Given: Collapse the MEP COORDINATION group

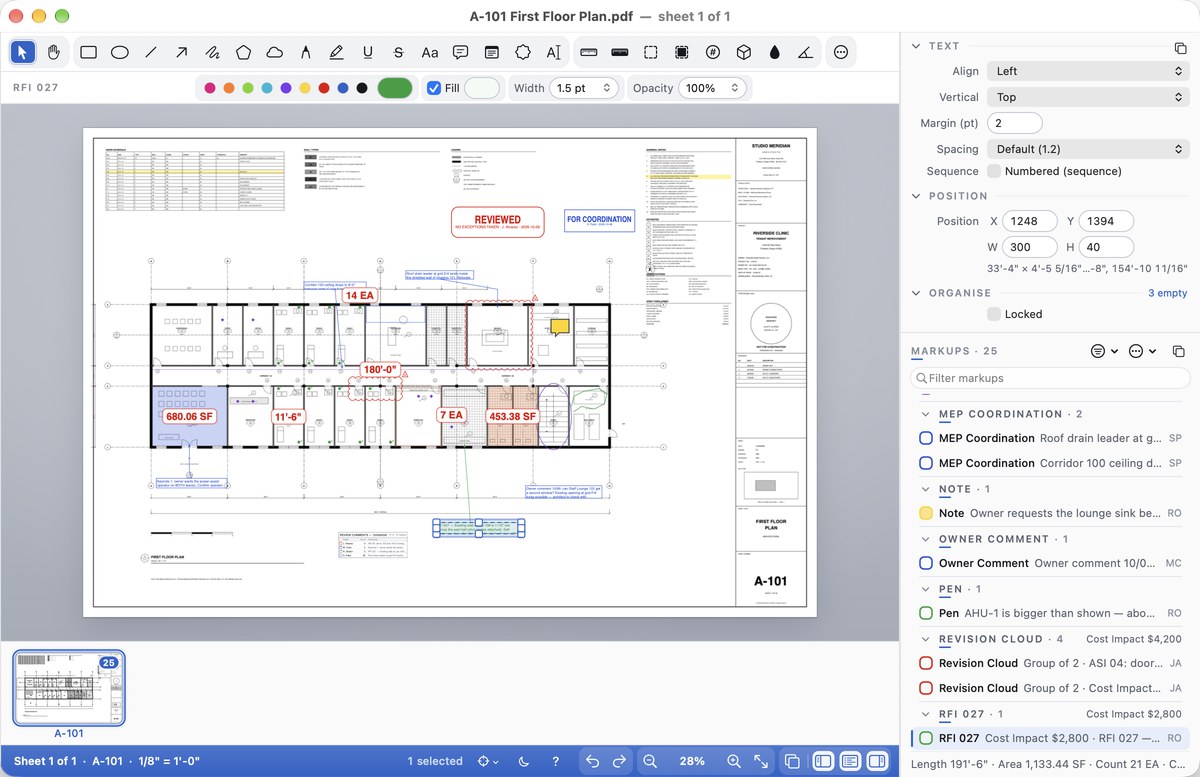Looking at the screenshot, I should coord(925,414).
